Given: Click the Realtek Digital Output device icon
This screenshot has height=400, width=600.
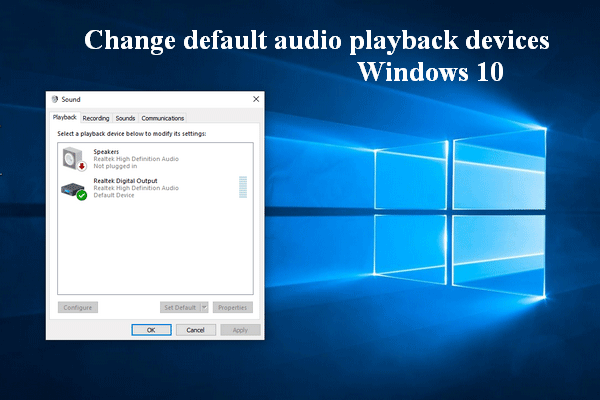Looking at the screenshot, I should (x=72, y=187).
